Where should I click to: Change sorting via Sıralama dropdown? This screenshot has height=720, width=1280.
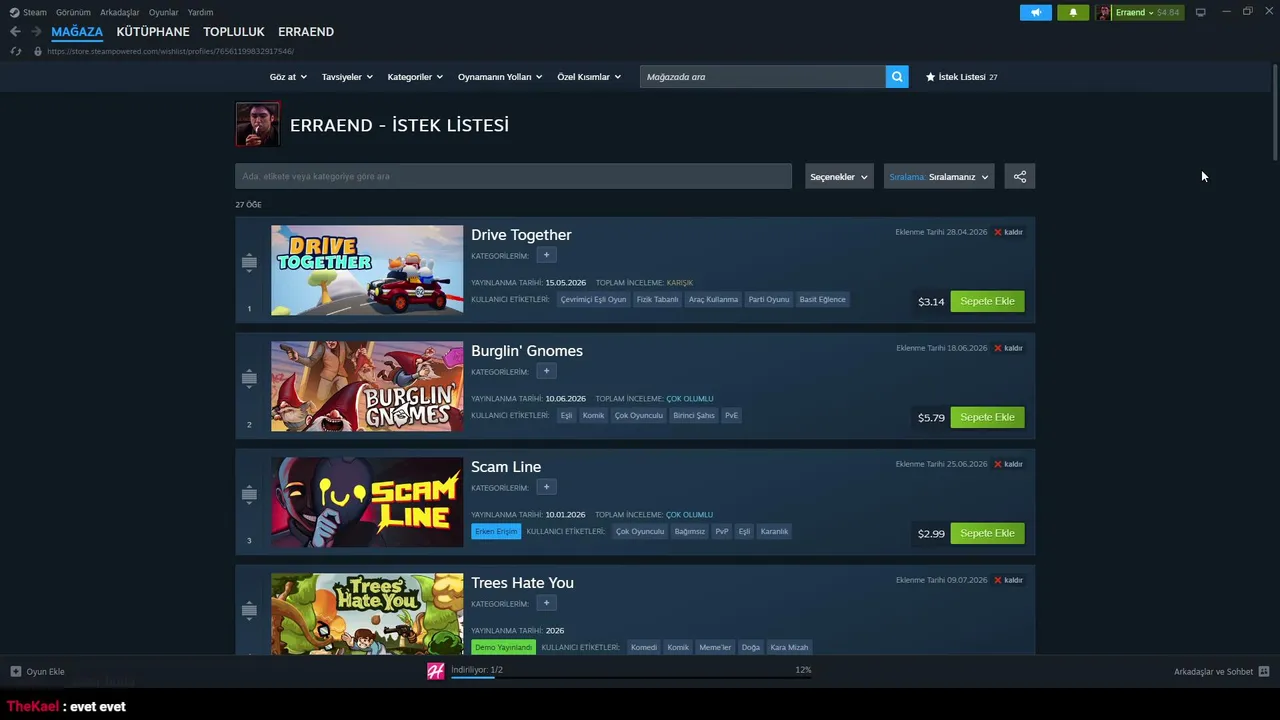pos(939,177)
